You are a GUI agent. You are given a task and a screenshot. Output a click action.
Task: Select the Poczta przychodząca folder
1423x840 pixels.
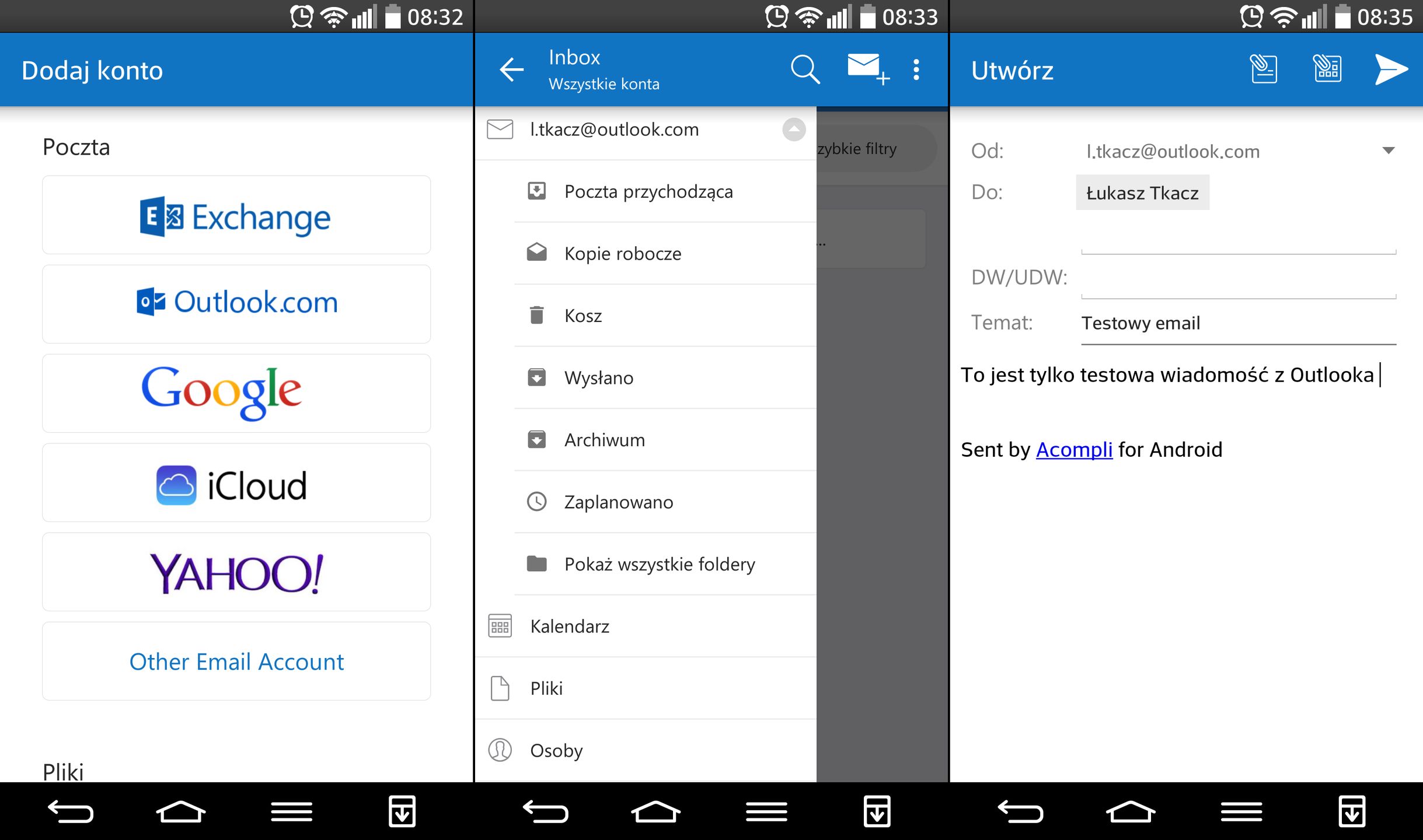pos(648,191)
